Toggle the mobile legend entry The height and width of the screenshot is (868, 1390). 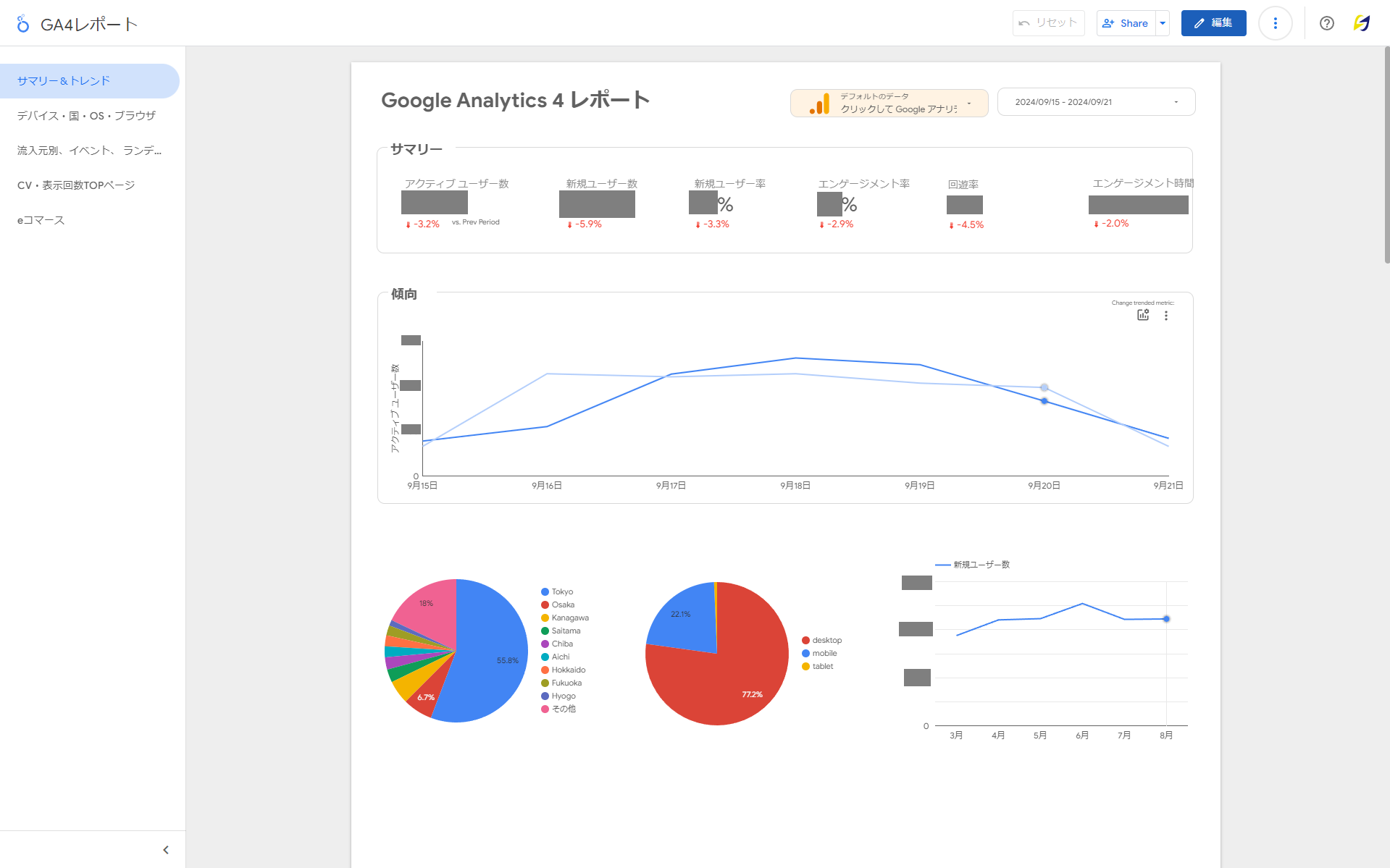824,653
